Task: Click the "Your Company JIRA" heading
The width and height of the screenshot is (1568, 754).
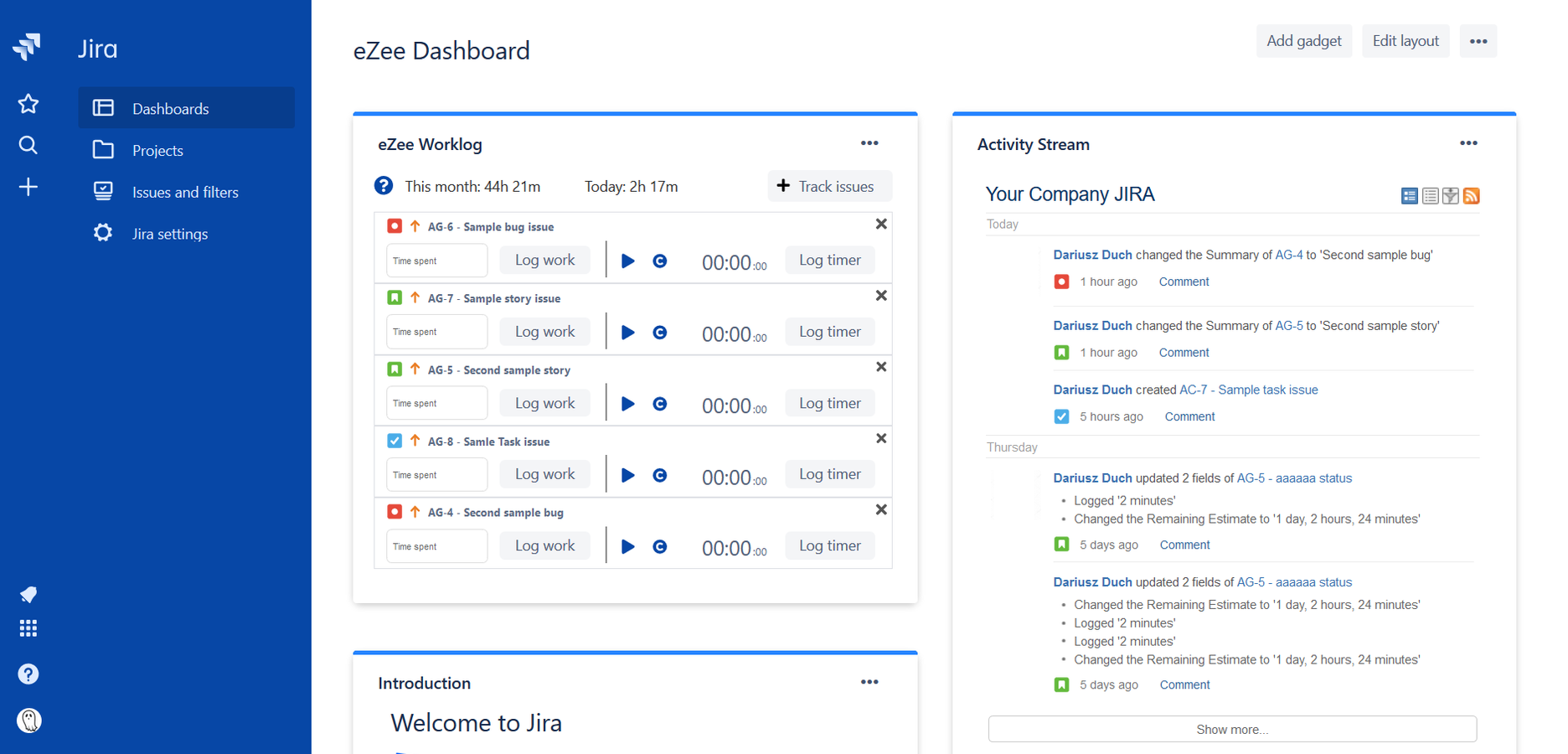Action: pos(1070,194)
